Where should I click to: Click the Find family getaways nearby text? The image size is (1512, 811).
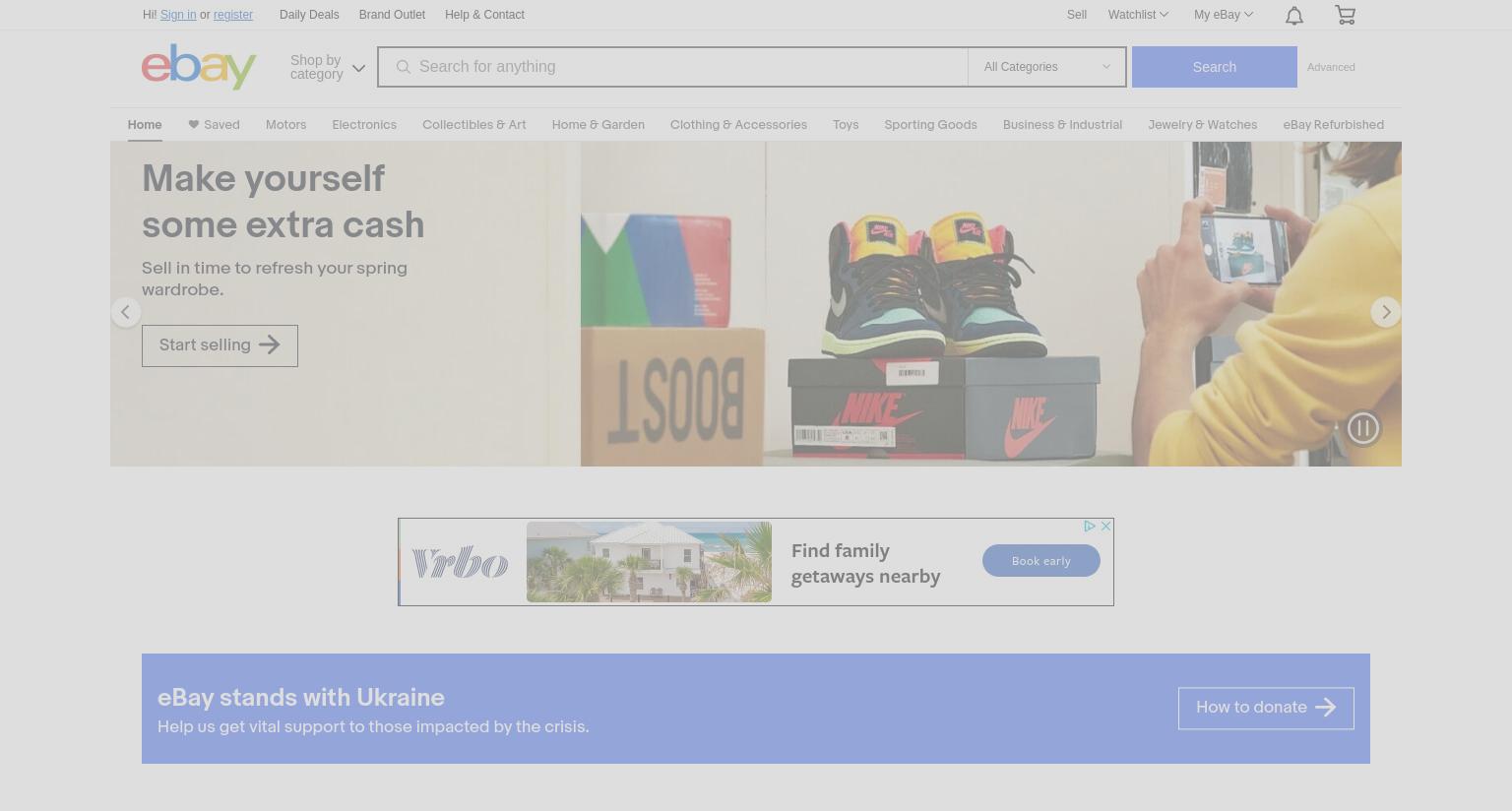[x=866, y=563]
